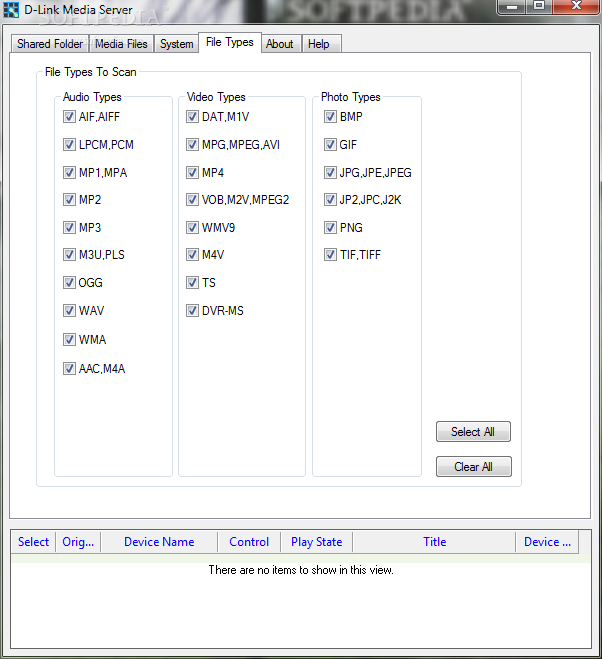Sort by Play State column
602x659 pixels.
point(317,542)
